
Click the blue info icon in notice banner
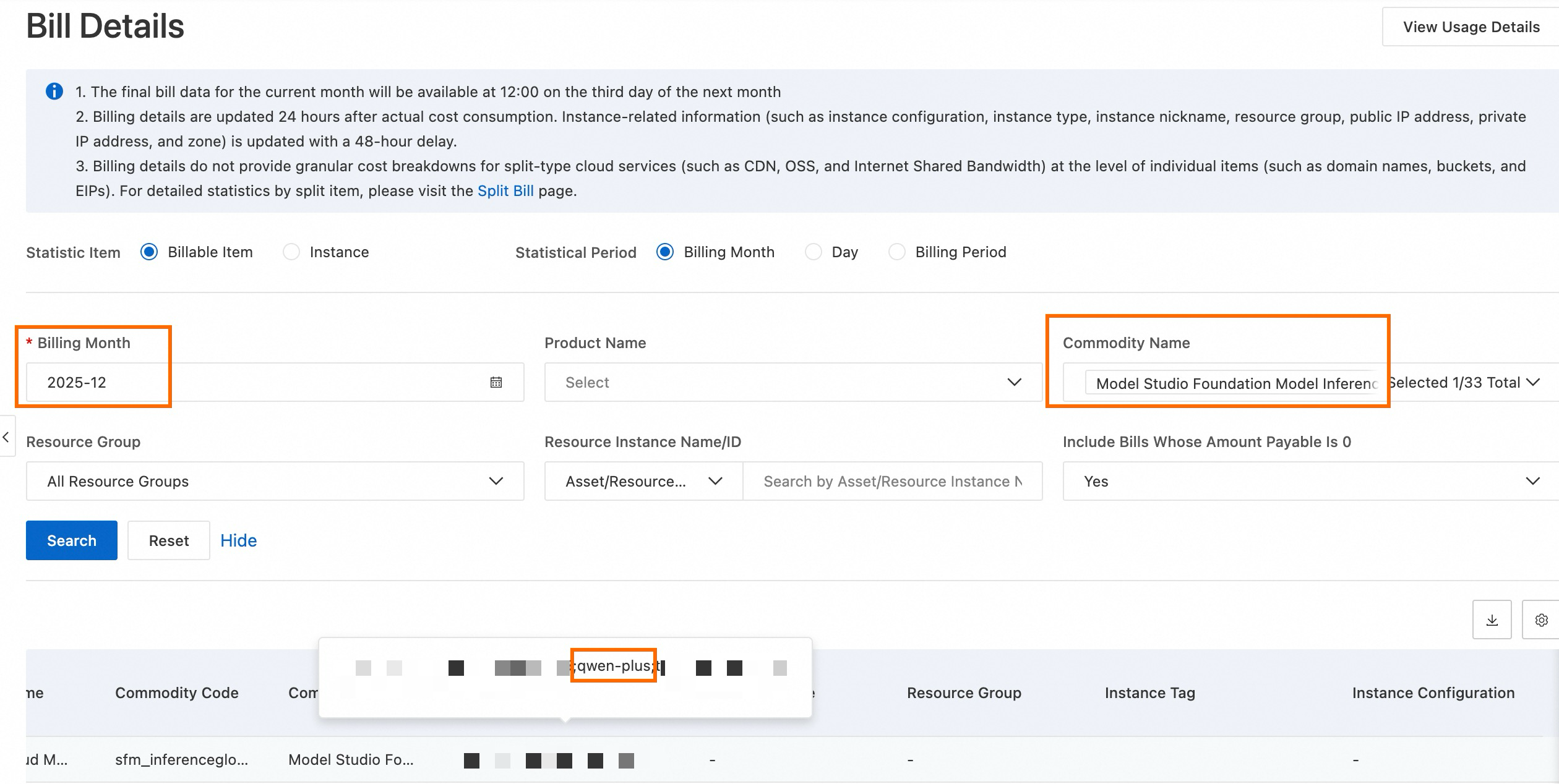point(54,92)
